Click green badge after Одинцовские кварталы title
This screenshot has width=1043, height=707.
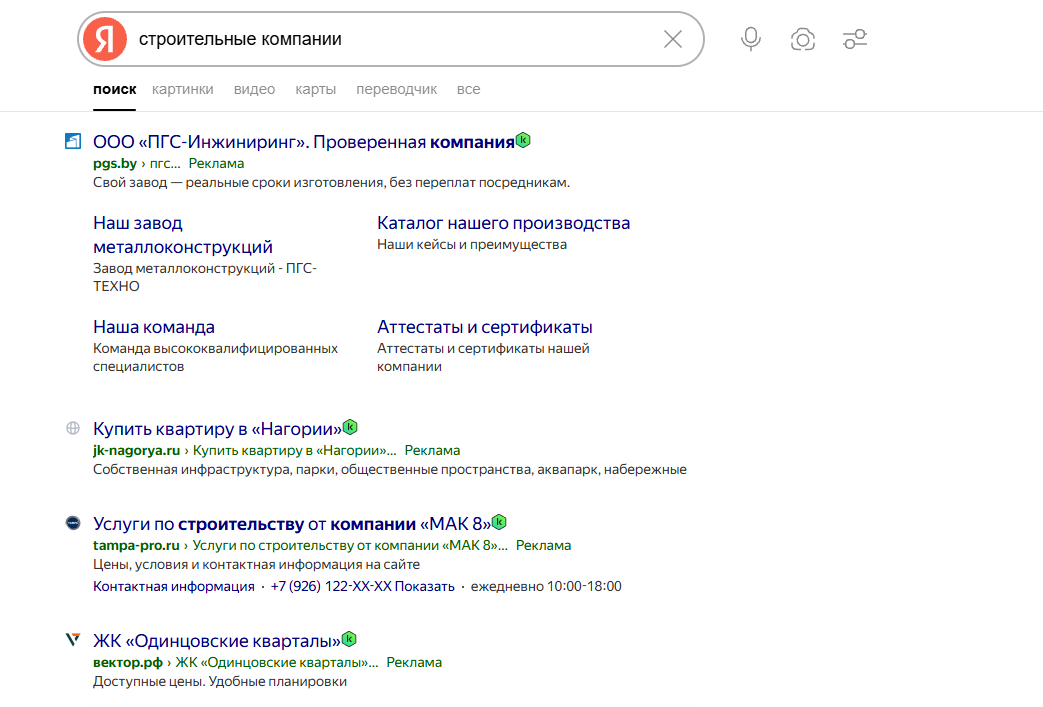click(x=349, y=639)
